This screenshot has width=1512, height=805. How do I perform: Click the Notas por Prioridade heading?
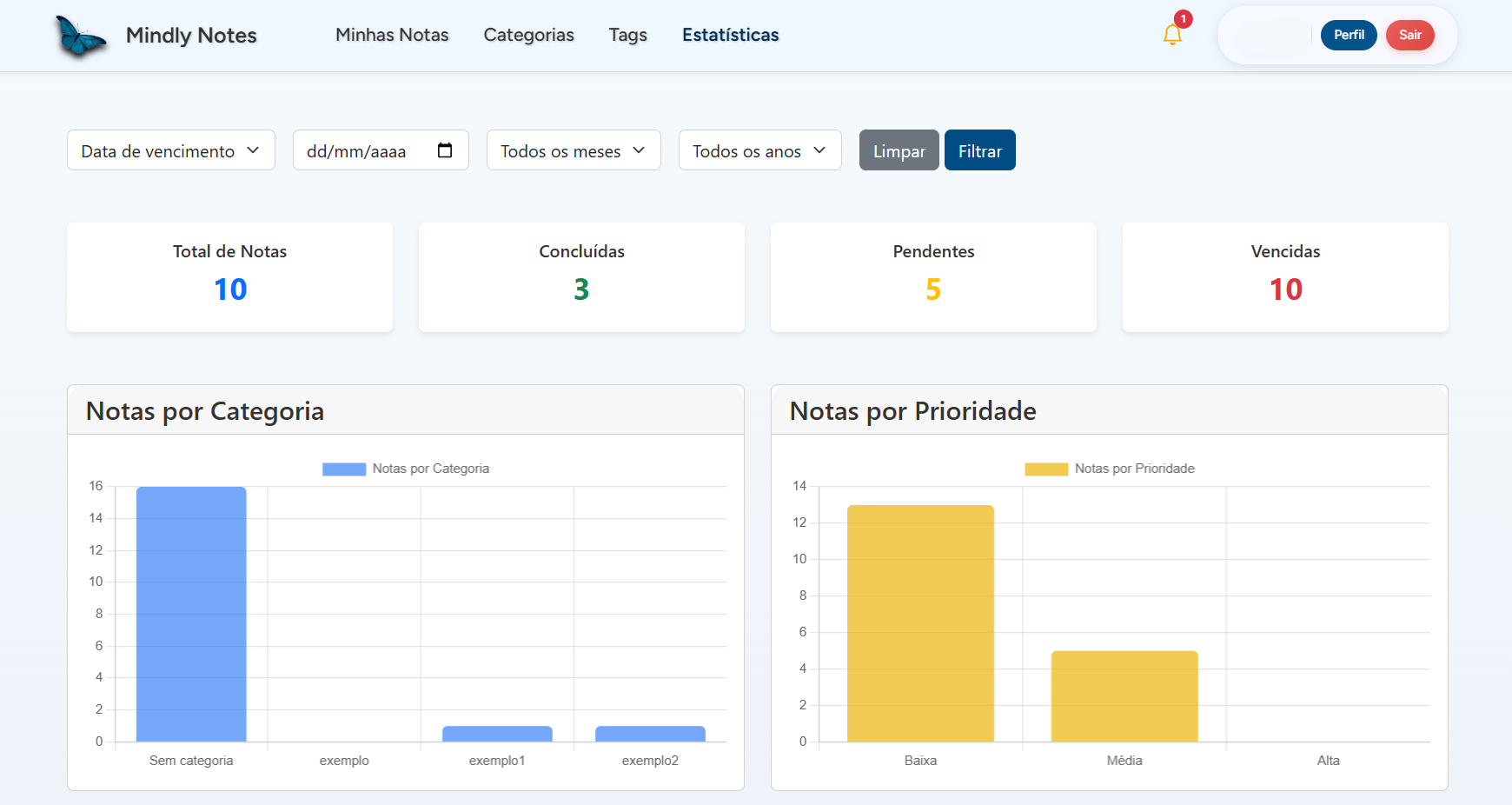(912, 410)
